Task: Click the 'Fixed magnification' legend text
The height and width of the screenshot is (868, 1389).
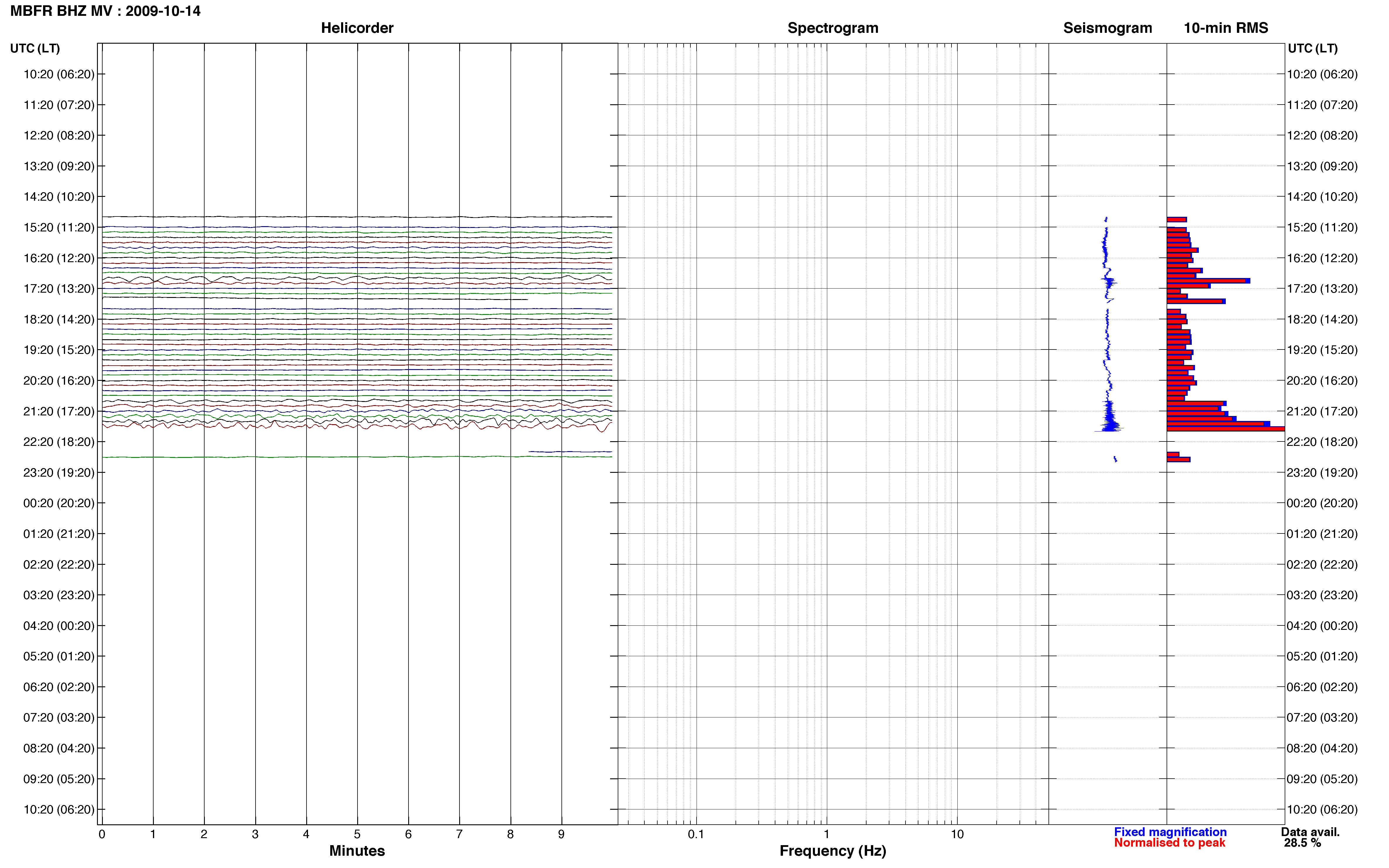Action: 1170,832
